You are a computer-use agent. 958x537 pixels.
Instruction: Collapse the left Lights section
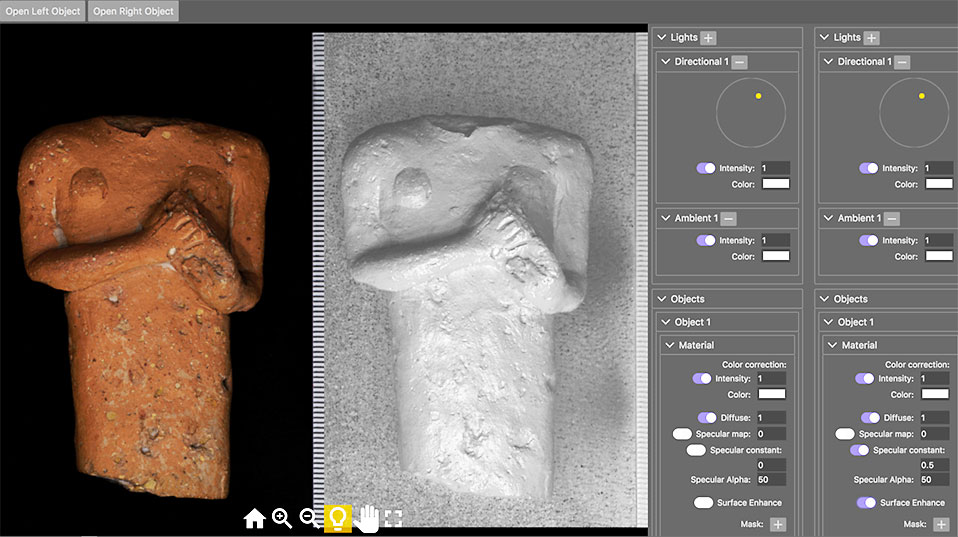click(661, 38)
